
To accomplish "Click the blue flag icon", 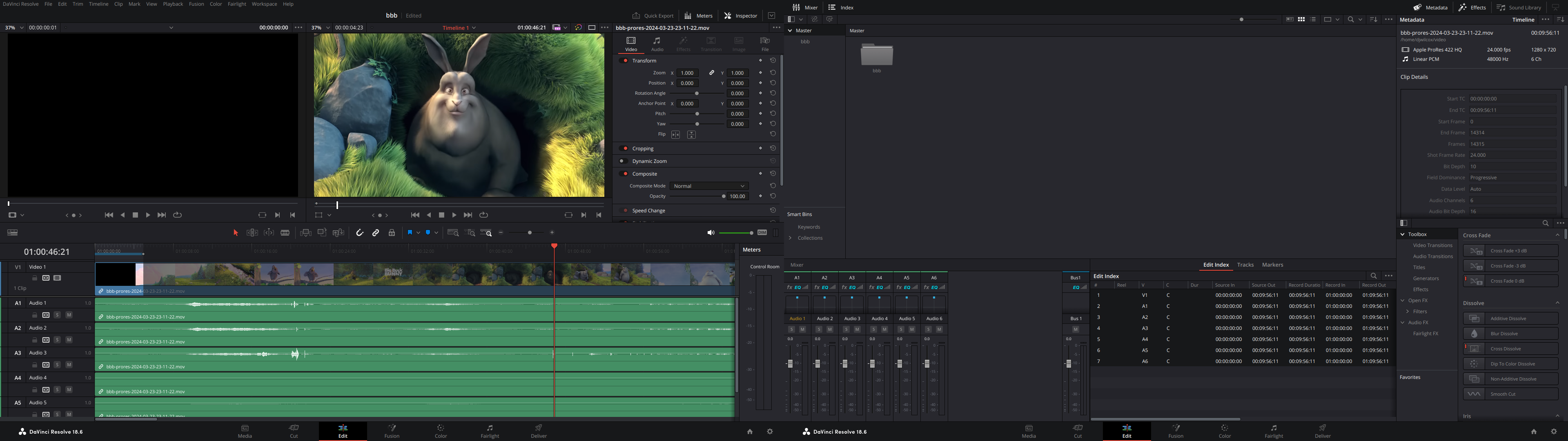I will click(x=410, y=233).
